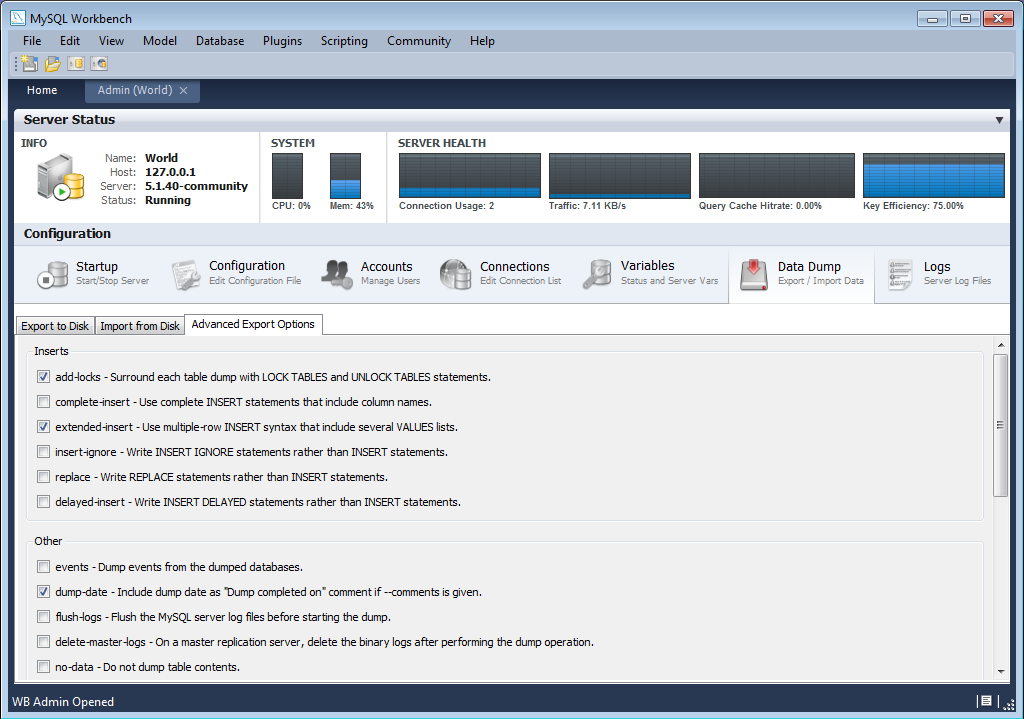Close the Admin (World) tab
This screenshot has width=1024, height=719.
(183, 90)
